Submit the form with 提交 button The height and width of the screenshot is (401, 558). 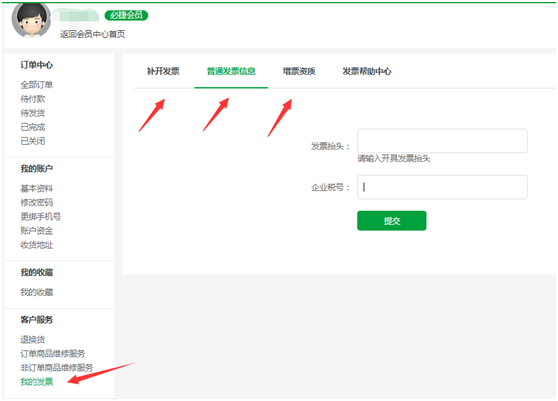[x=392, y=221]
